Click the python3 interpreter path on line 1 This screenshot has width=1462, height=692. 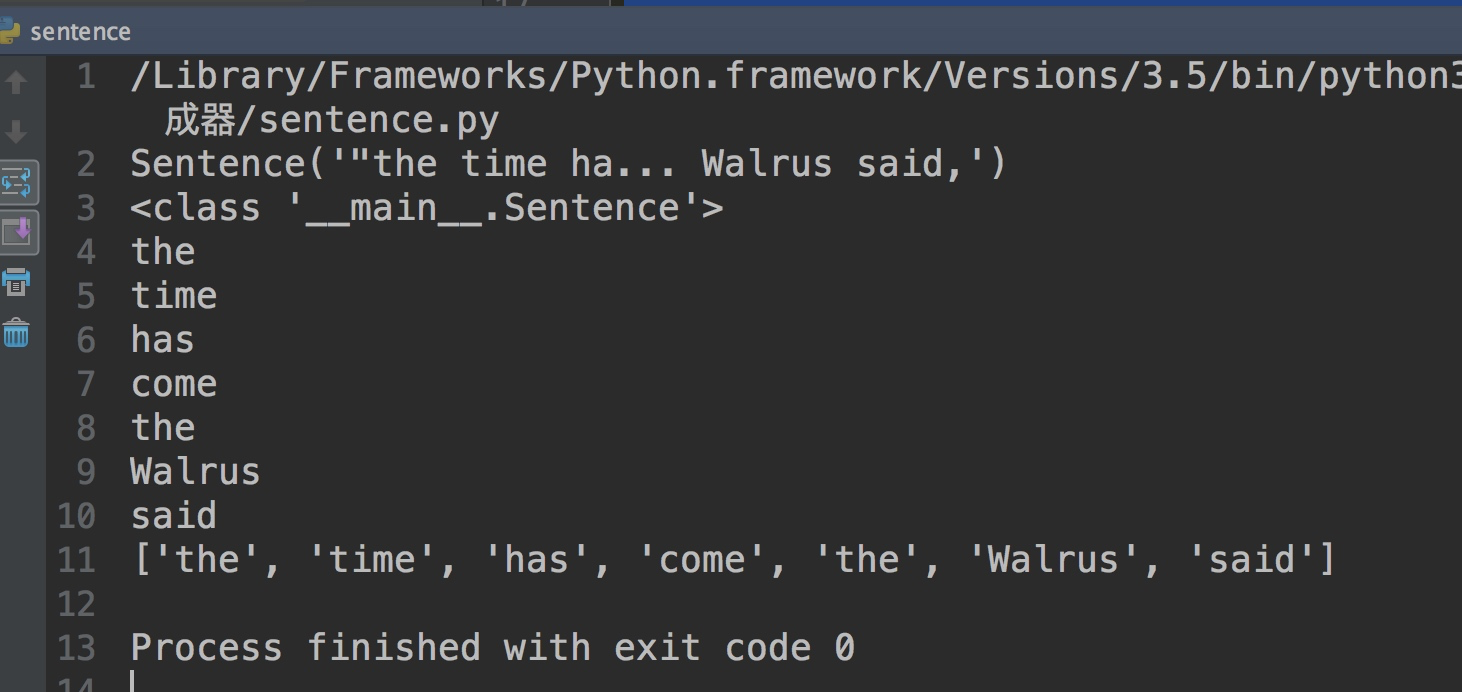click(796, 76)
